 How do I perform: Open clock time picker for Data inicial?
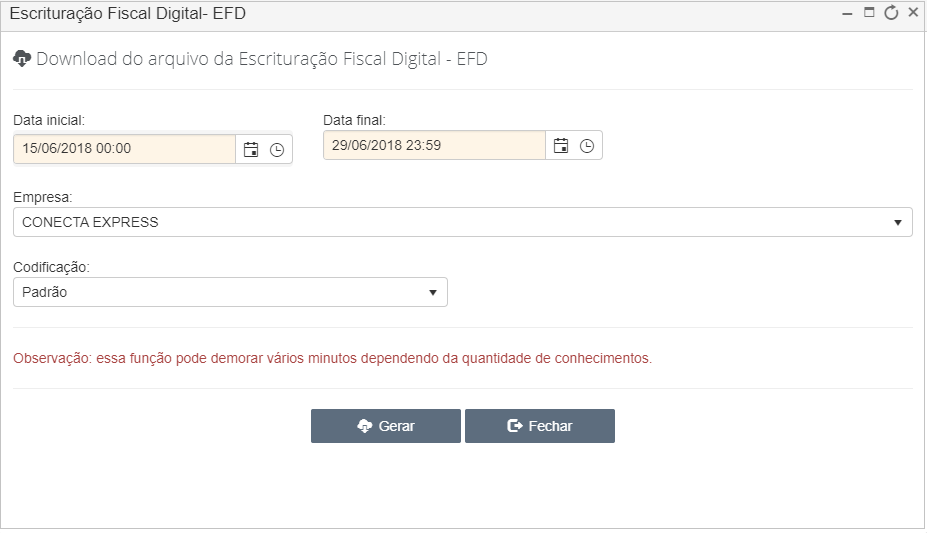tap(277, 150)
